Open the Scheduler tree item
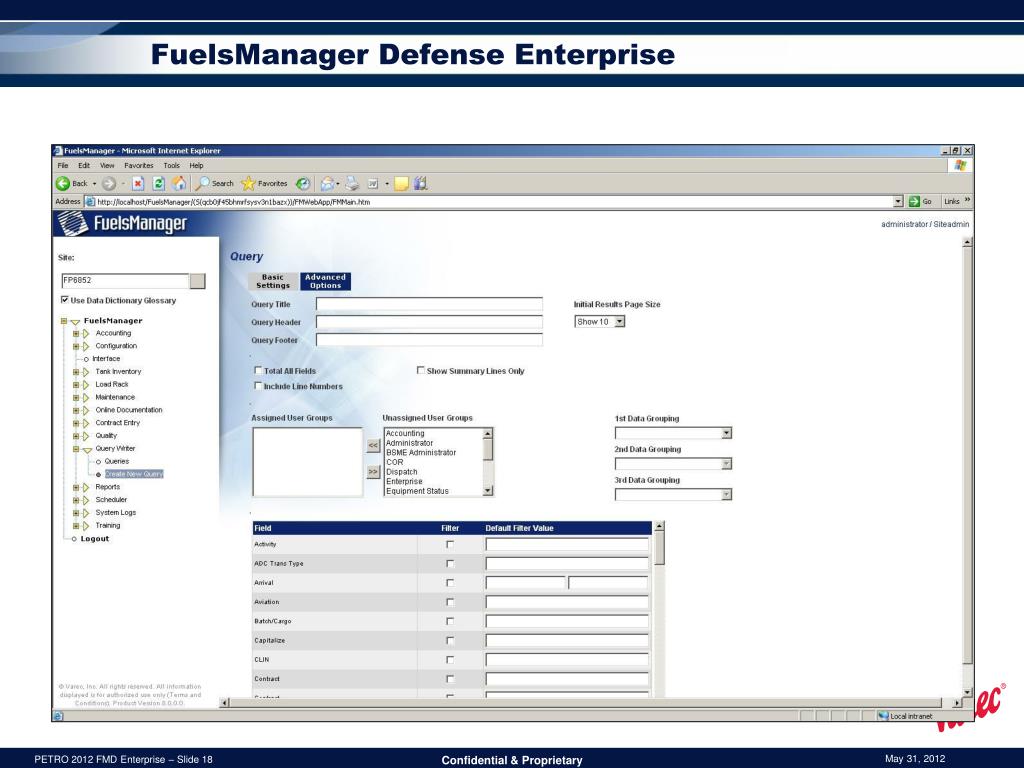Image resolution: width=1024 pixels, height=768 pixels. [x=111, y=500]
